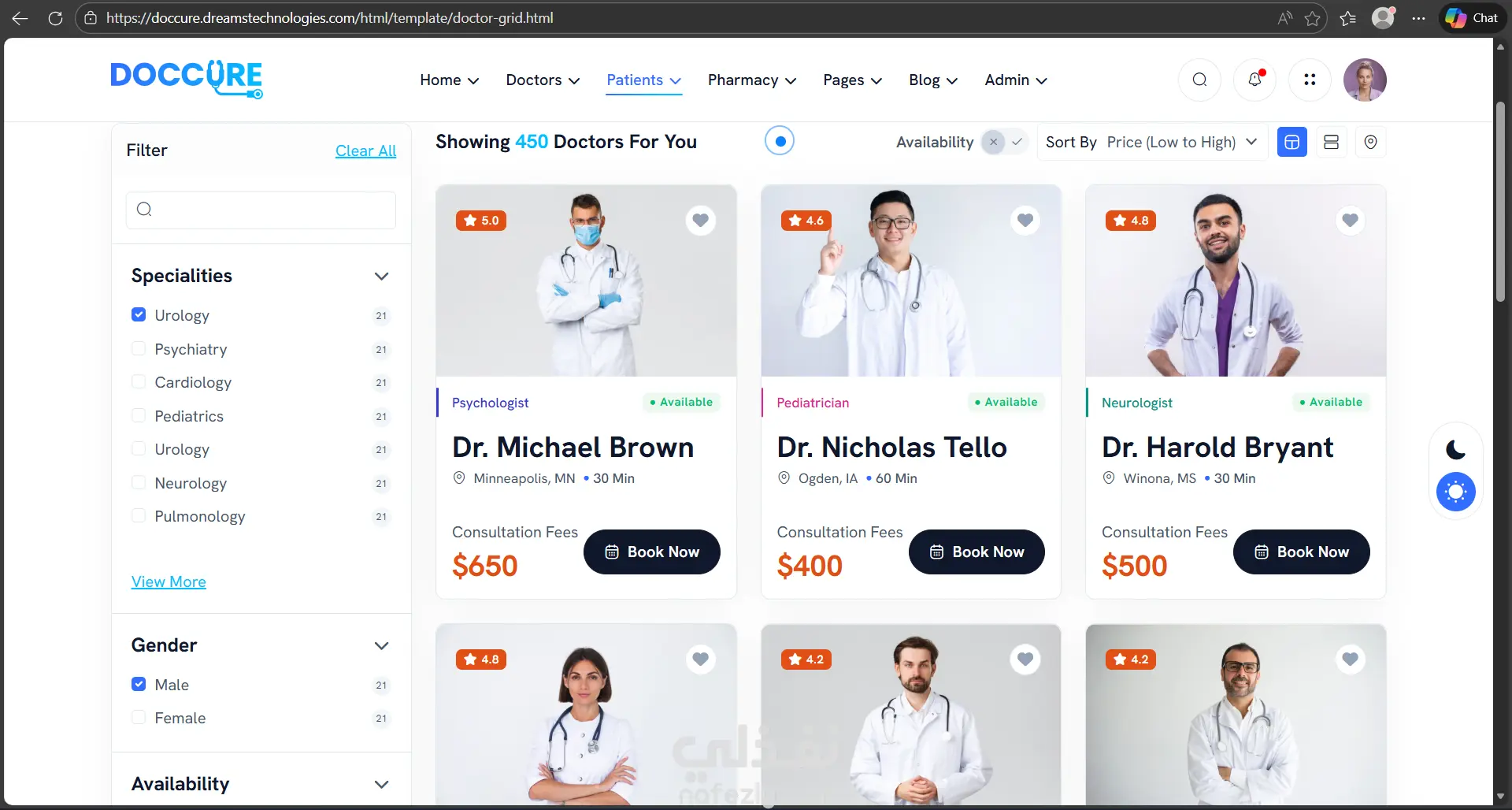Open the user avatar menu
1512x810 pixels.
[1365, 80]
